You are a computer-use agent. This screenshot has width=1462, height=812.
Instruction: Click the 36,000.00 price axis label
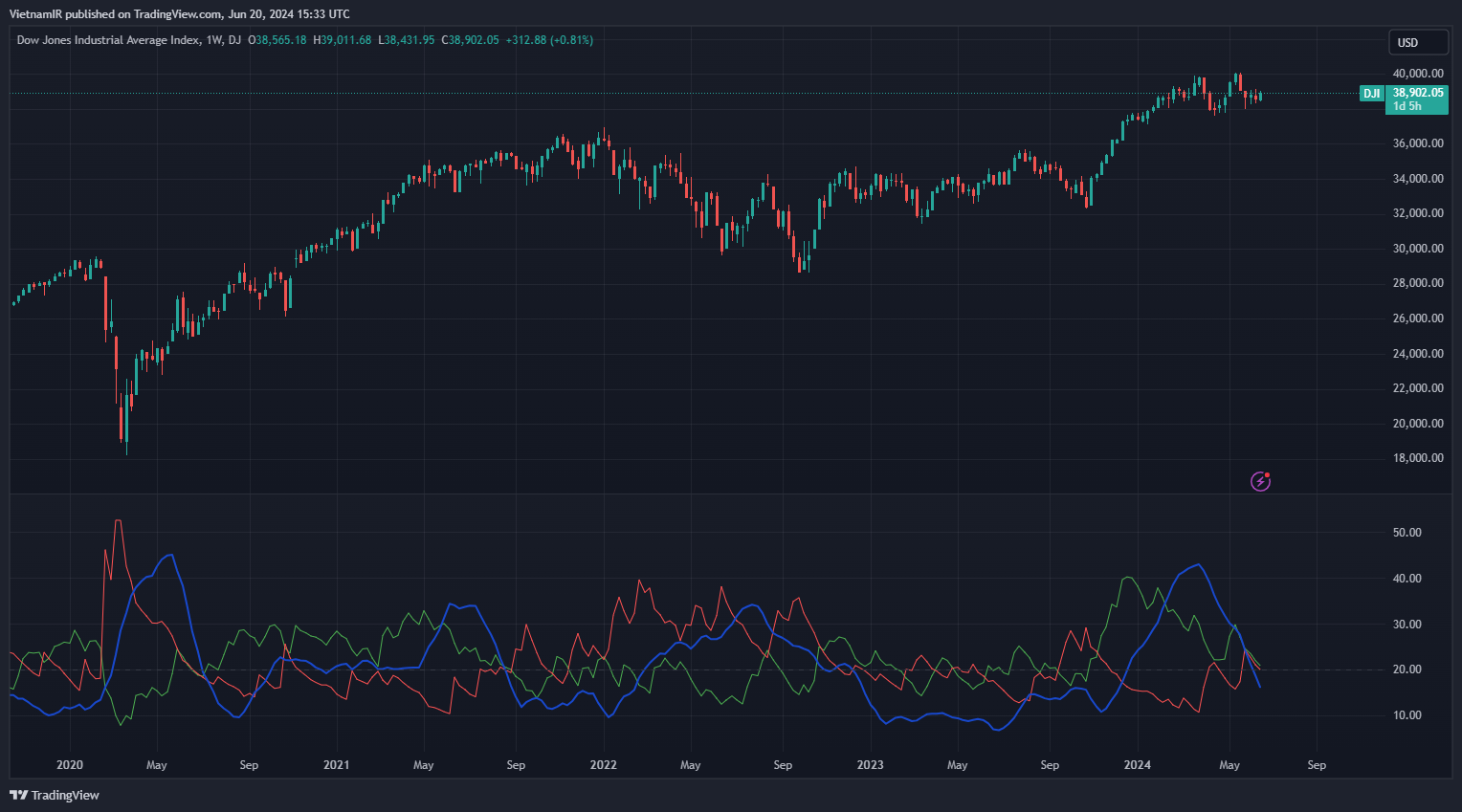click(1418, 143)
